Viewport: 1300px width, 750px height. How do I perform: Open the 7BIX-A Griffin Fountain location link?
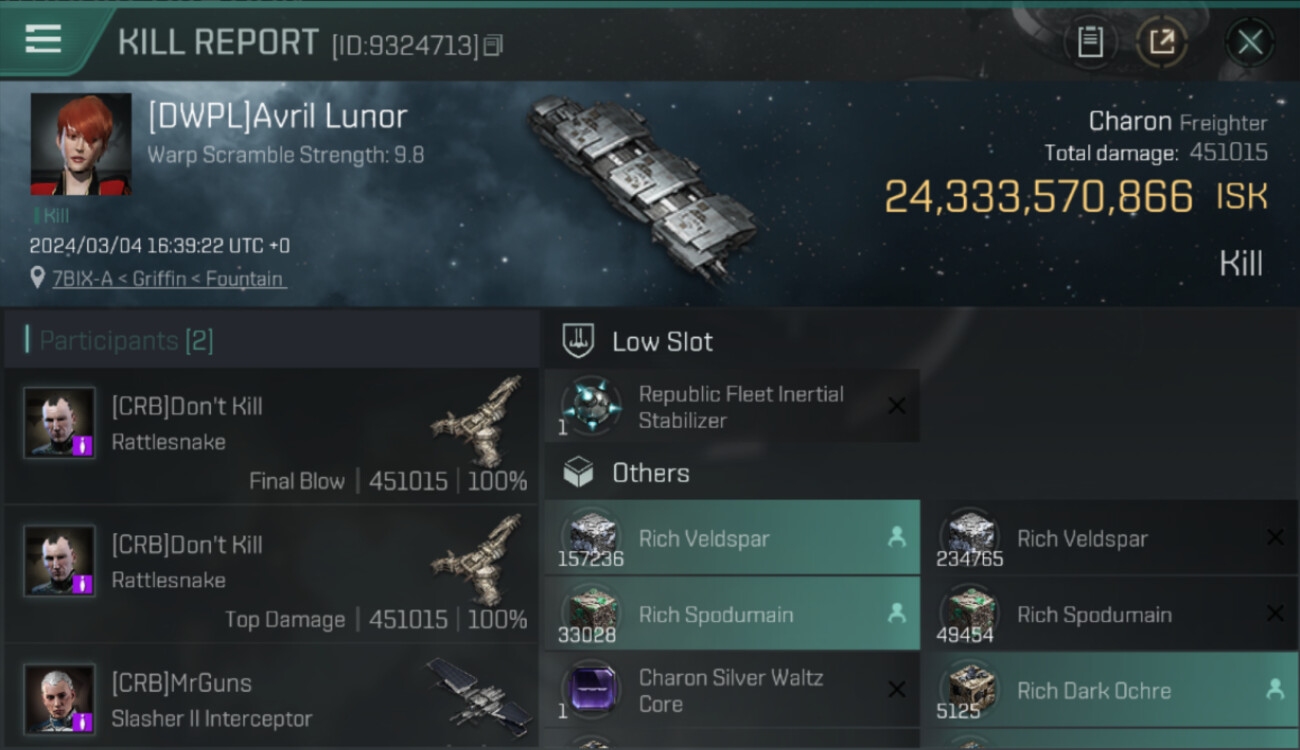point(169,279)
